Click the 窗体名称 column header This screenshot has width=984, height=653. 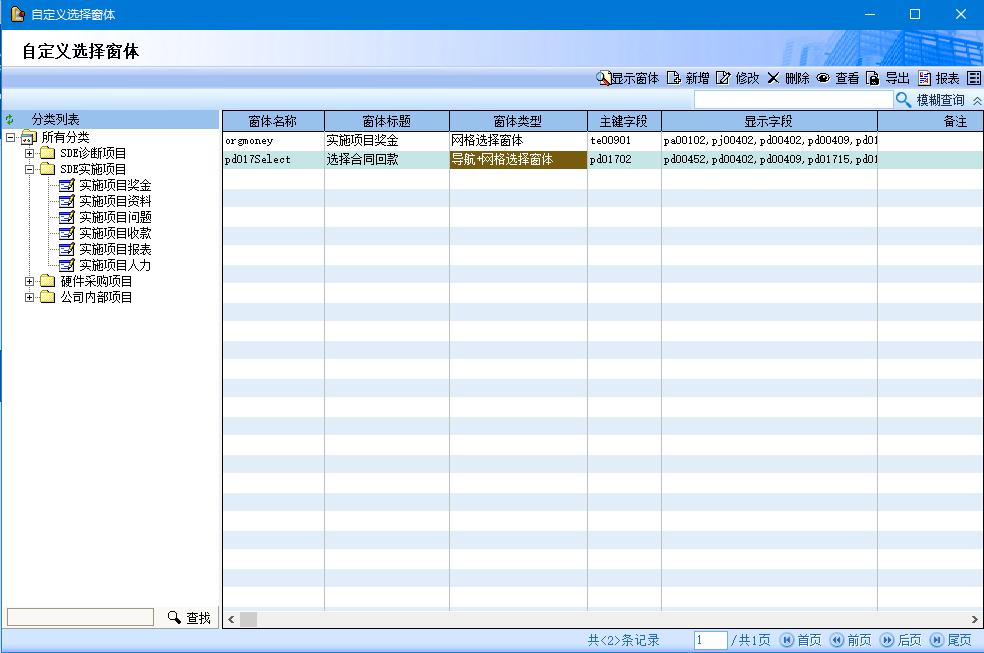point(272,121)
